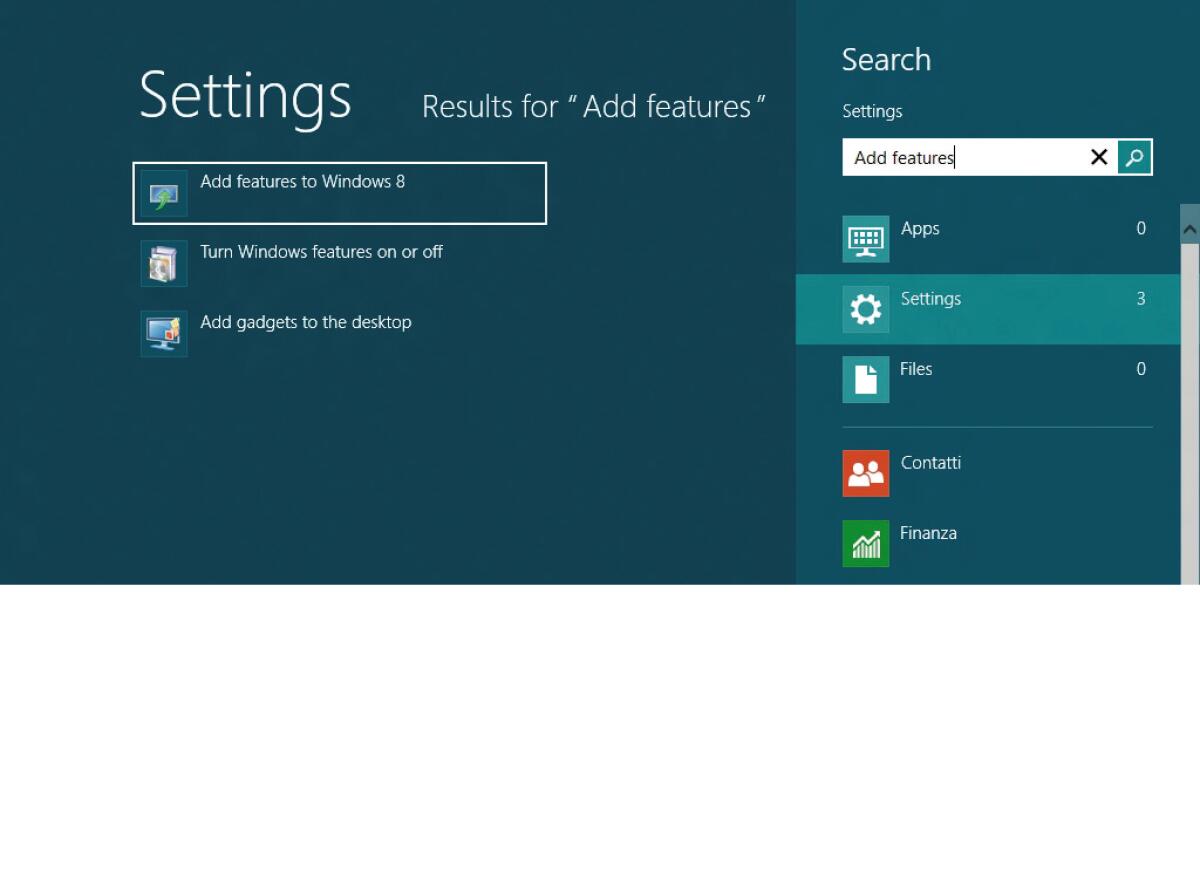Select the Apps category icon
The image size is (1200, 873).
click(x=865, y=239)
